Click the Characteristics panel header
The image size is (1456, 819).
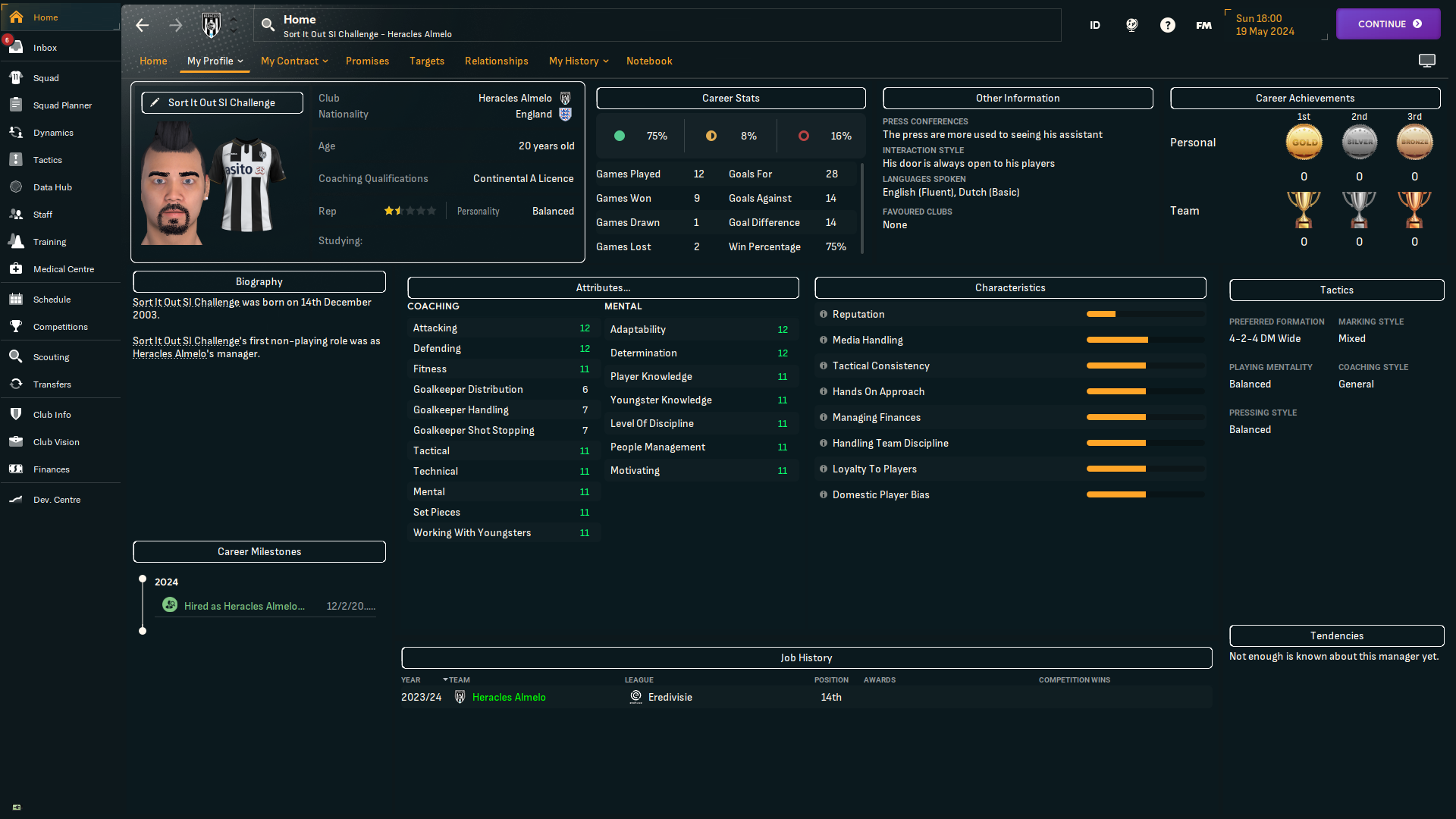coord(1010,287)
